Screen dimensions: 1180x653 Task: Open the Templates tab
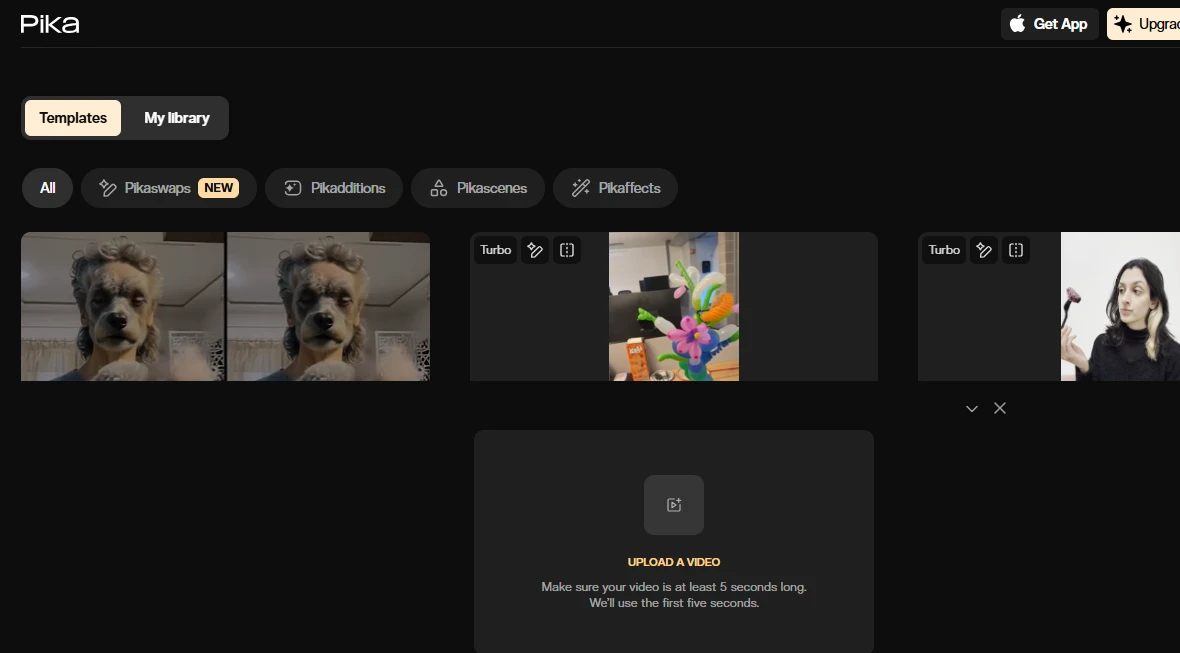[72, 117]
